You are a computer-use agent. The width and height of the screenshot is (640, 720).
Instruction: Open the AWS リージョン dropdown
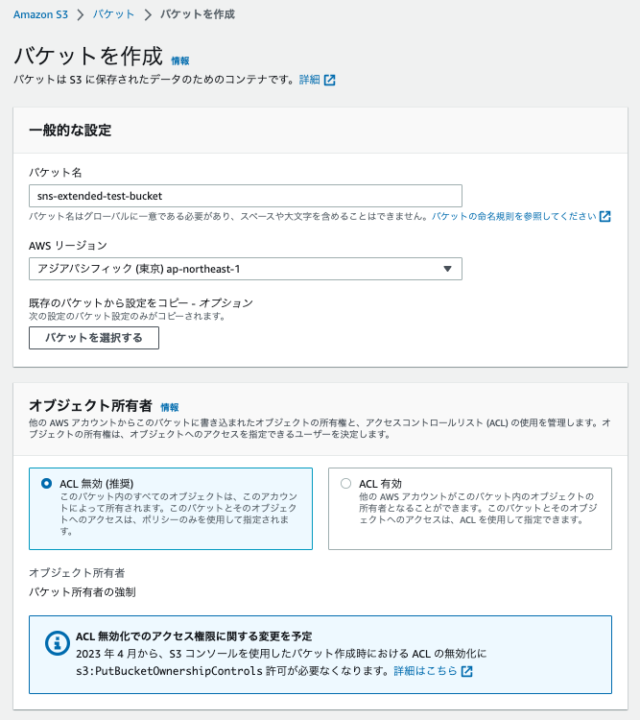pyautogui.click(x=245, y=269)
